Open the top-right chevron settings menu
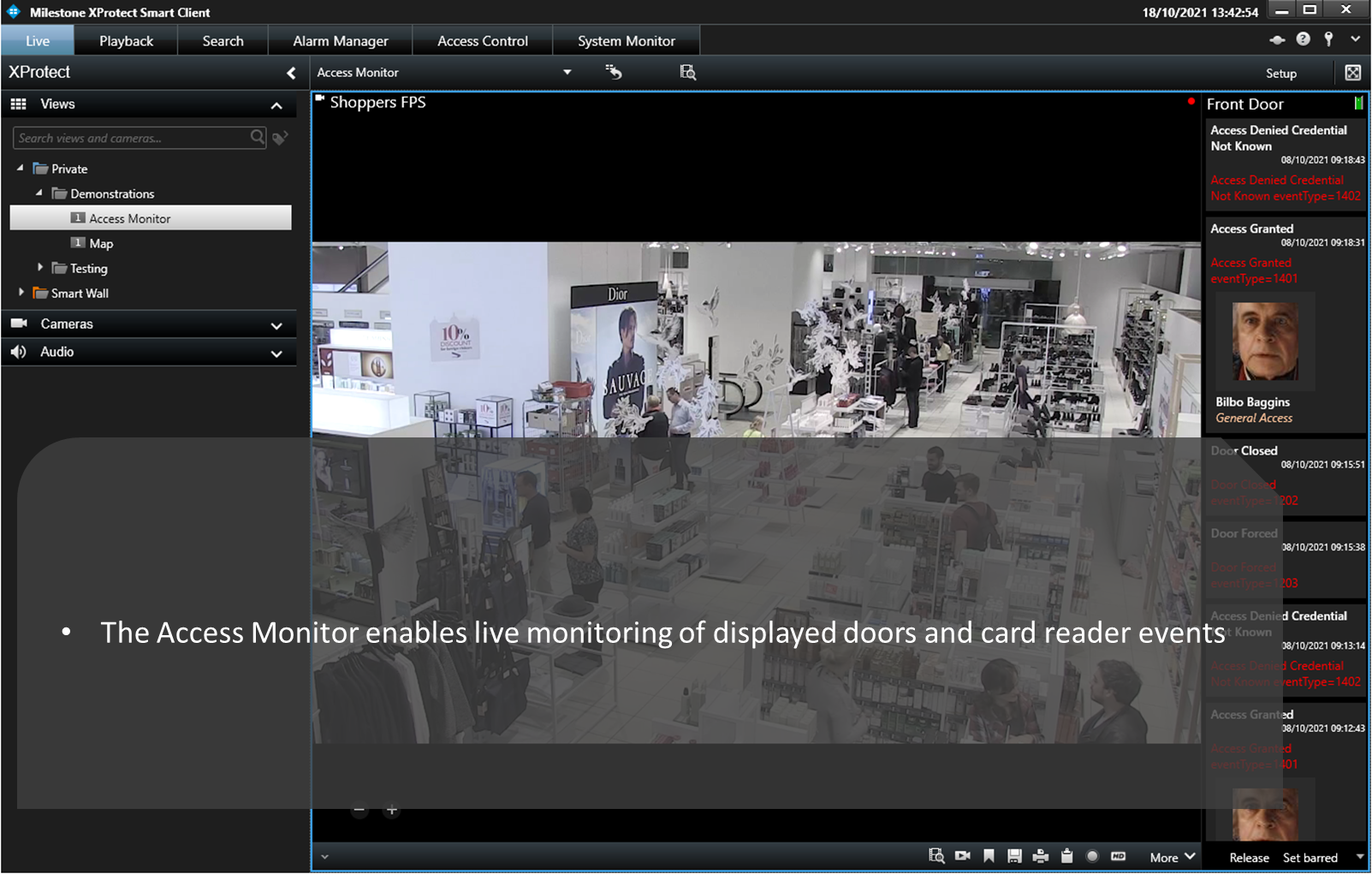Viewport: 1372px width, 874px height. [1355, 39]
